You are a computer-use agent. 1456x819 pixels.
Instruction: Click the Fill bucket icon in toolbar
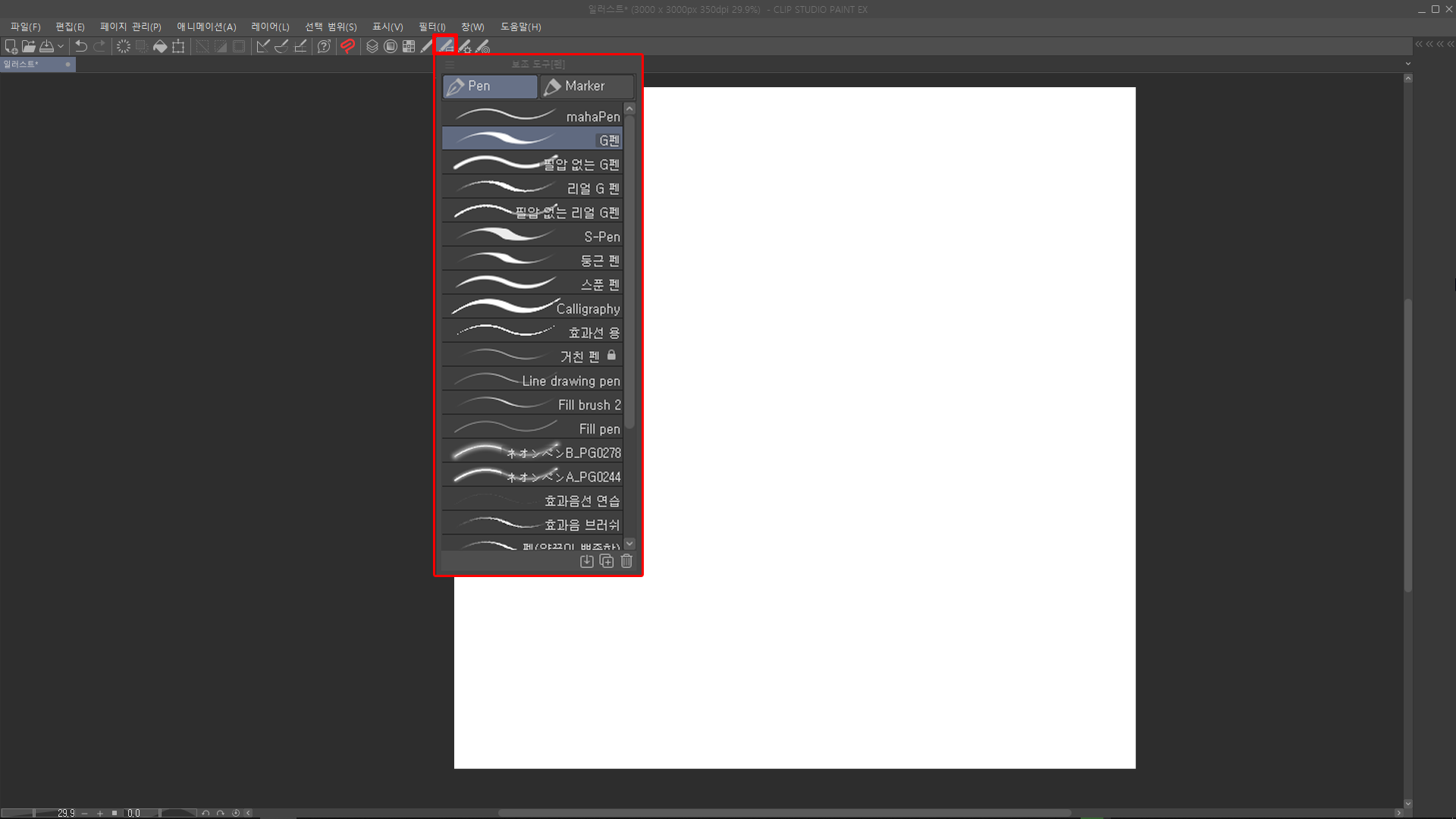[160, 46]
